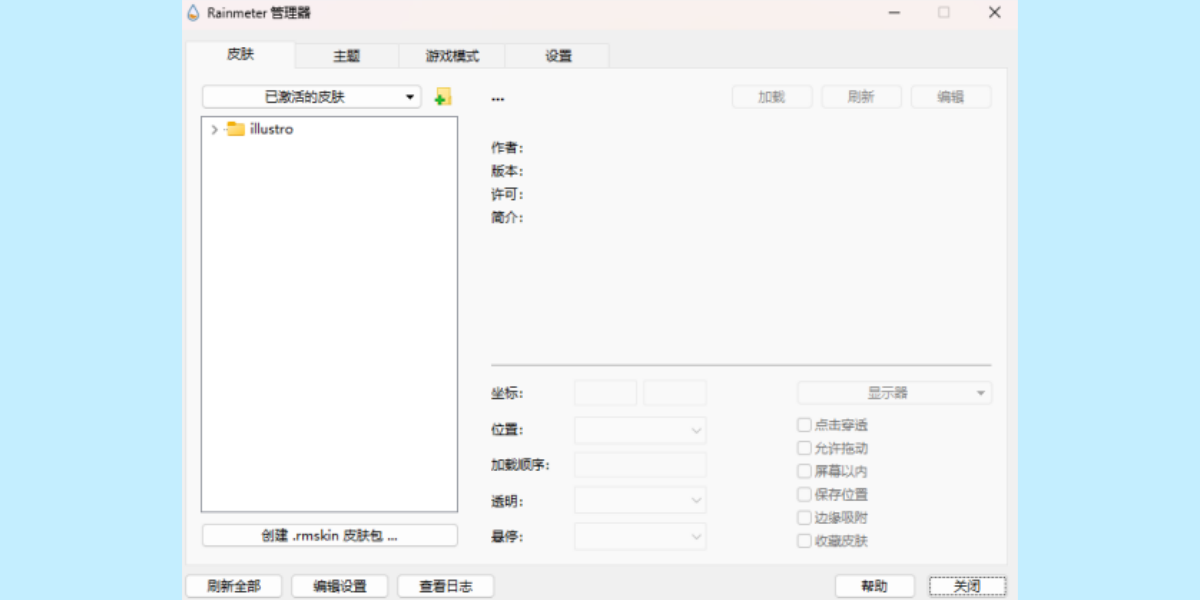1200x600 pixels.
Task: Open the 已激活的皮肤 dropdown
Action: pyautogui.click(x=312, y=97)
